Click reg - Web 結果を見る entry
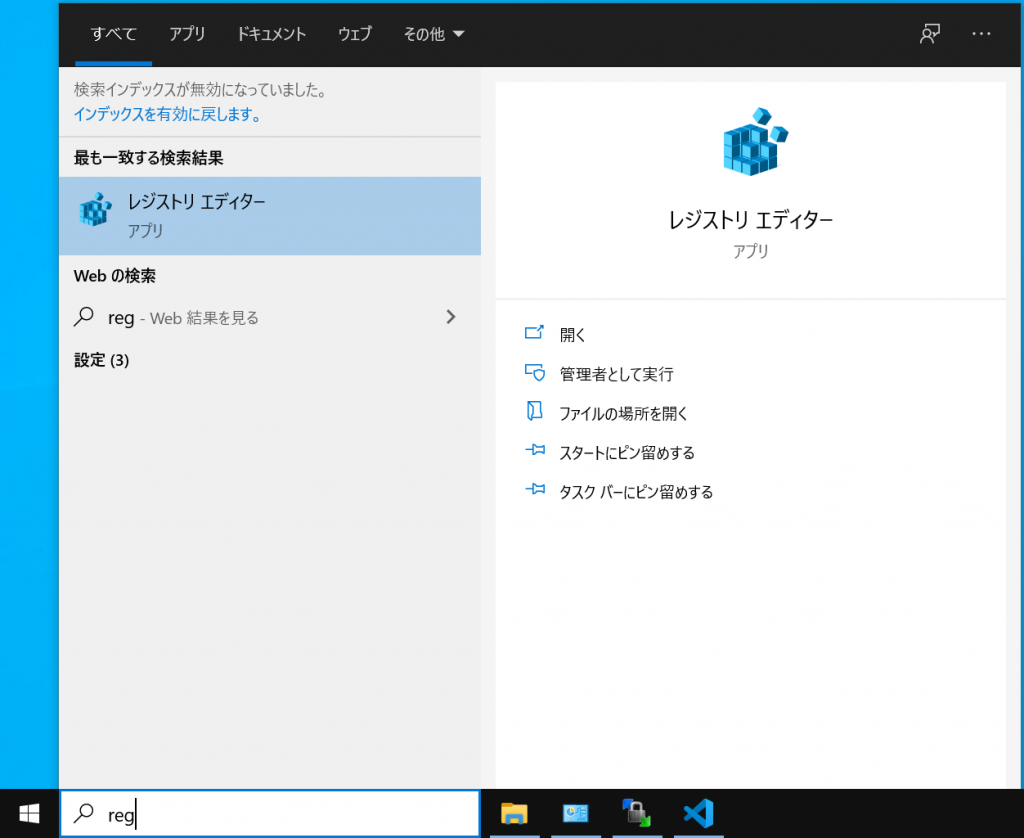This screenshot has height=838, width=1024. click(270, 317)
